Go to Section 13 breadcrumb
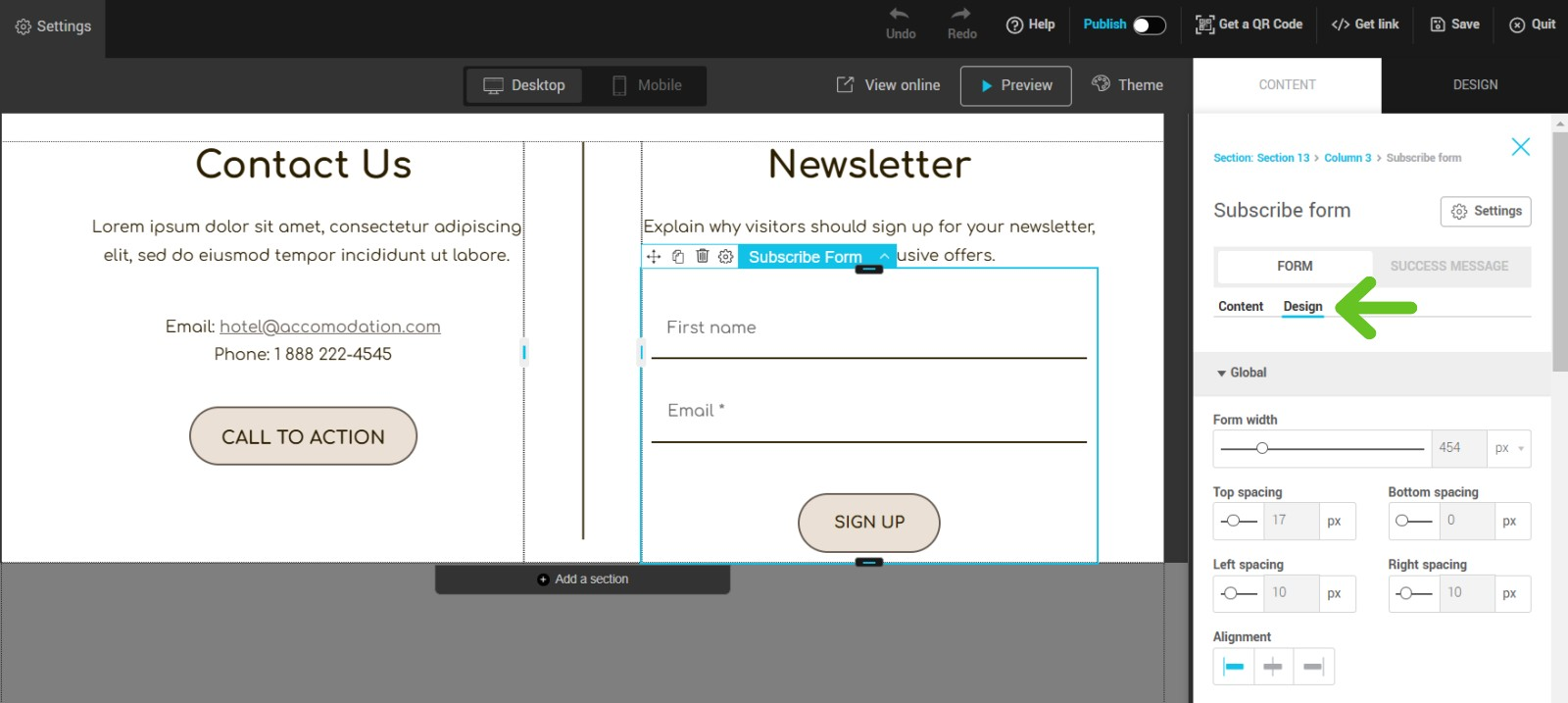1568x703 pixels. click(x=1261, y=158)
